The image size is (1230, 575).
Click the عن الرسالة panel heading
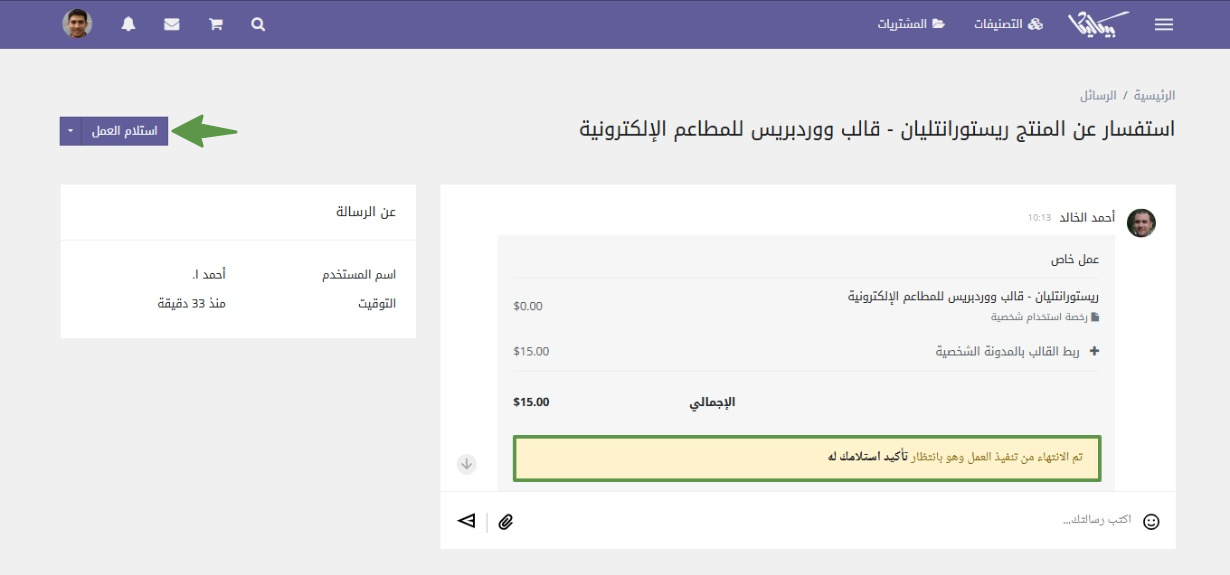366,212
